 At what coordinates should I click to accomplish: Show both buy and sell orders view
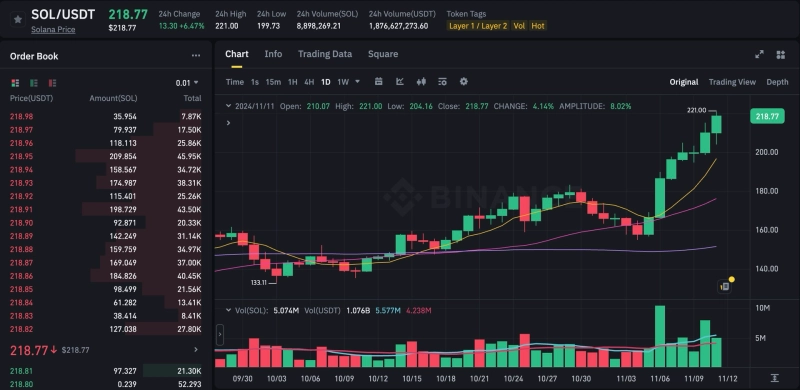[x=15, y=83]
